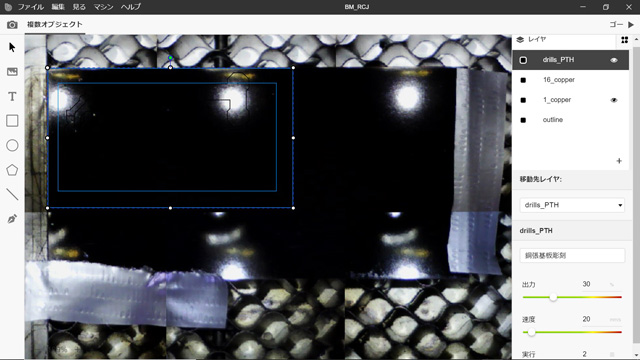The width and height of the screenshot is (640, 360).
Task: Add a new layer with plus icon
Action: 619,161
